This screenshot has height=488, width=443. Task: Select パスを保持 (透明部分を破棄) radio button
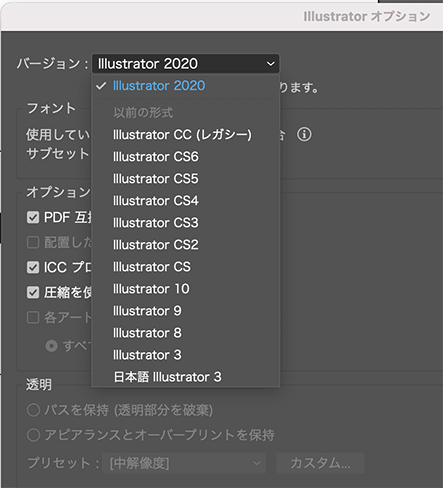click(x=33, y=410)
